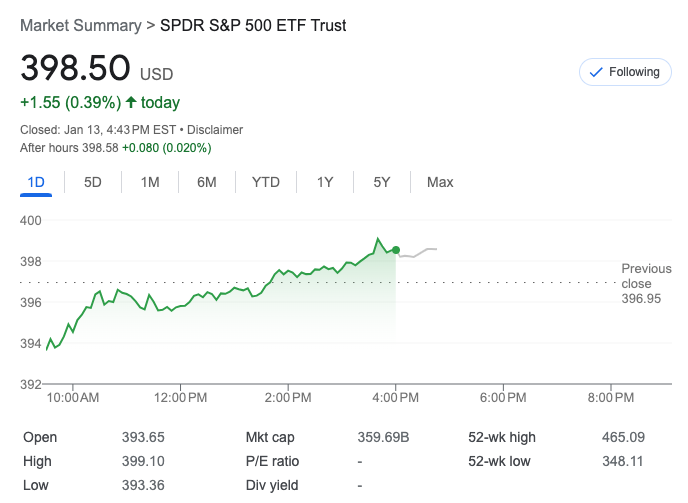Click the Mkt cap value 359.69B
The width and height of the screenshot is (688, 503).
tap(384, 437)
